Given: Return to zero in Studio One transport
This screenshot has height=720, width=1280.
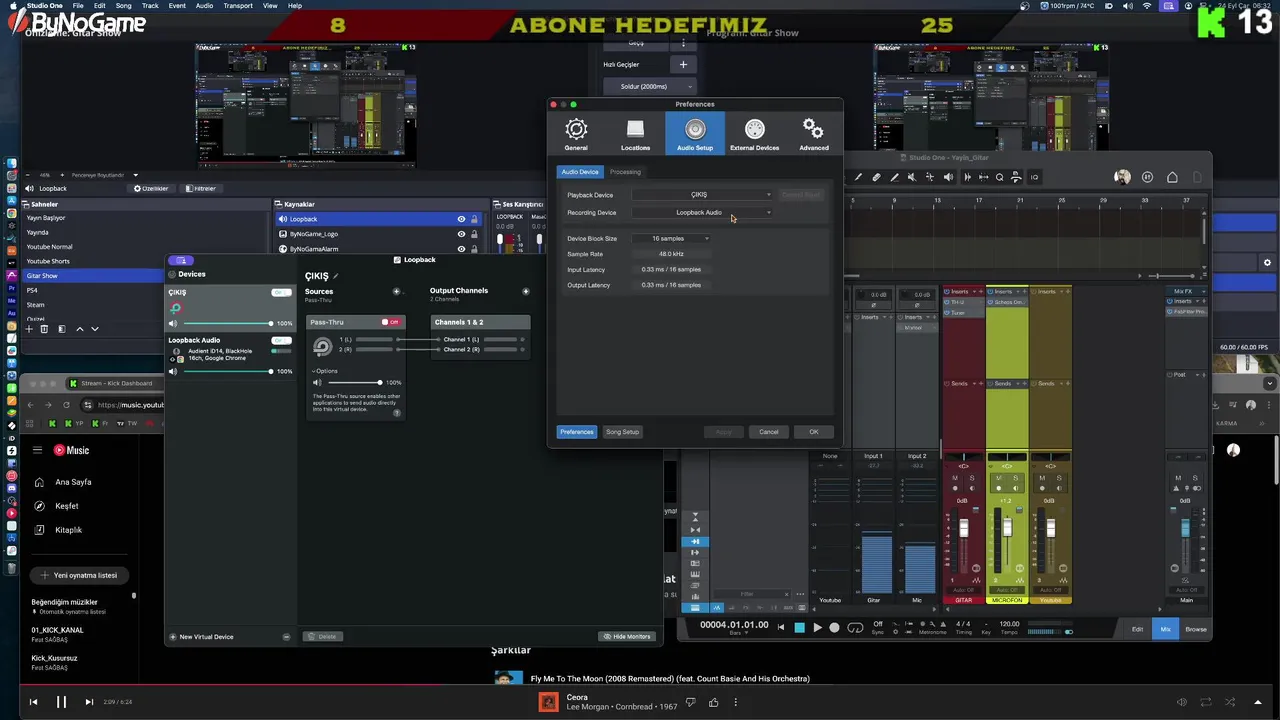Looking at the screenshot, I should [781, 628].
